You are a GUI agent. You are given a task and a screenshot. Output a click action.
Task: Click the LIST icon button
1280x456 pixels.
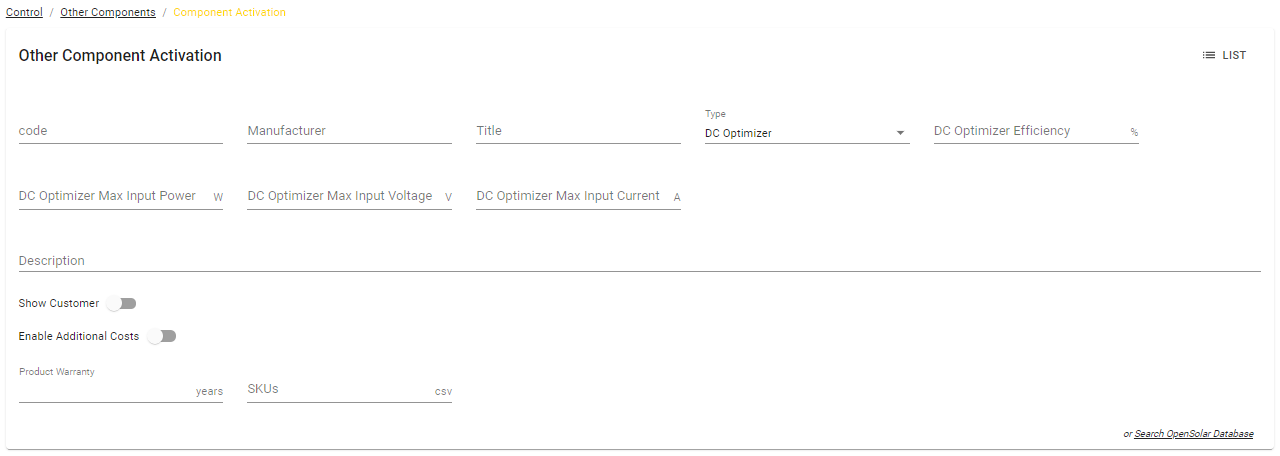(1224, 56)
